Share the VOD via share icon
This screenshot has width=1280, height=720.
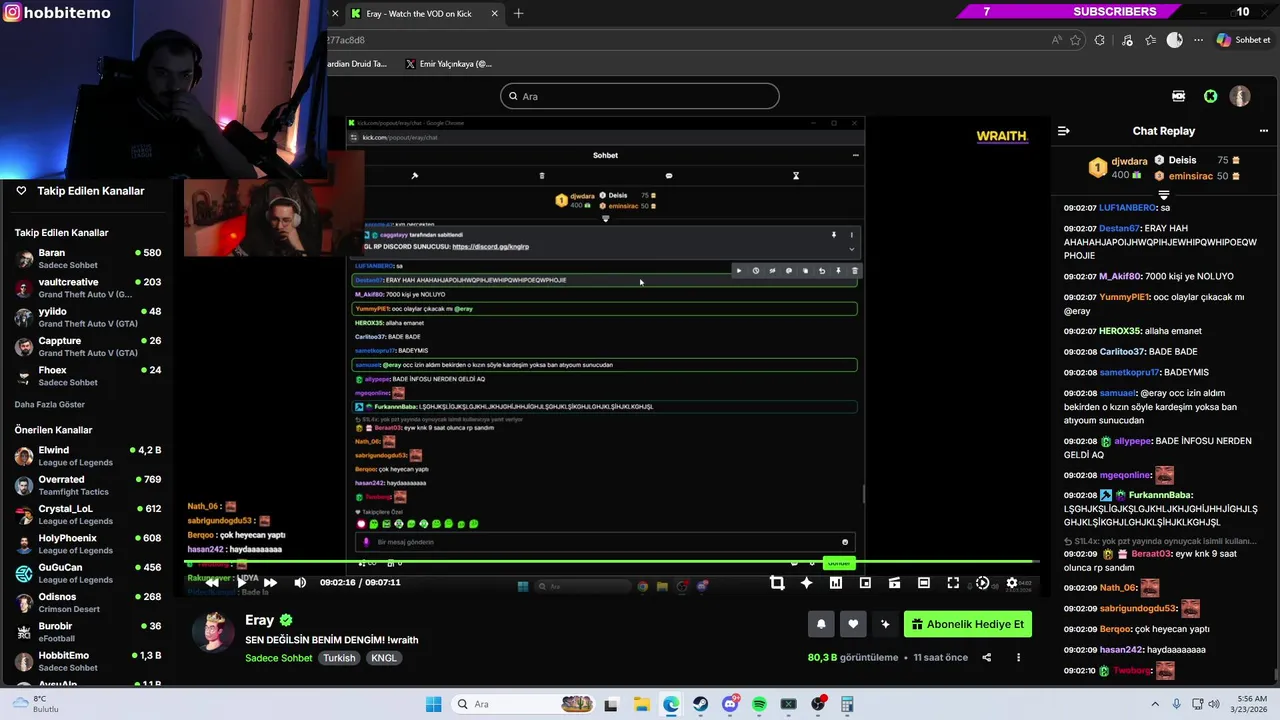tap(987, 657)
